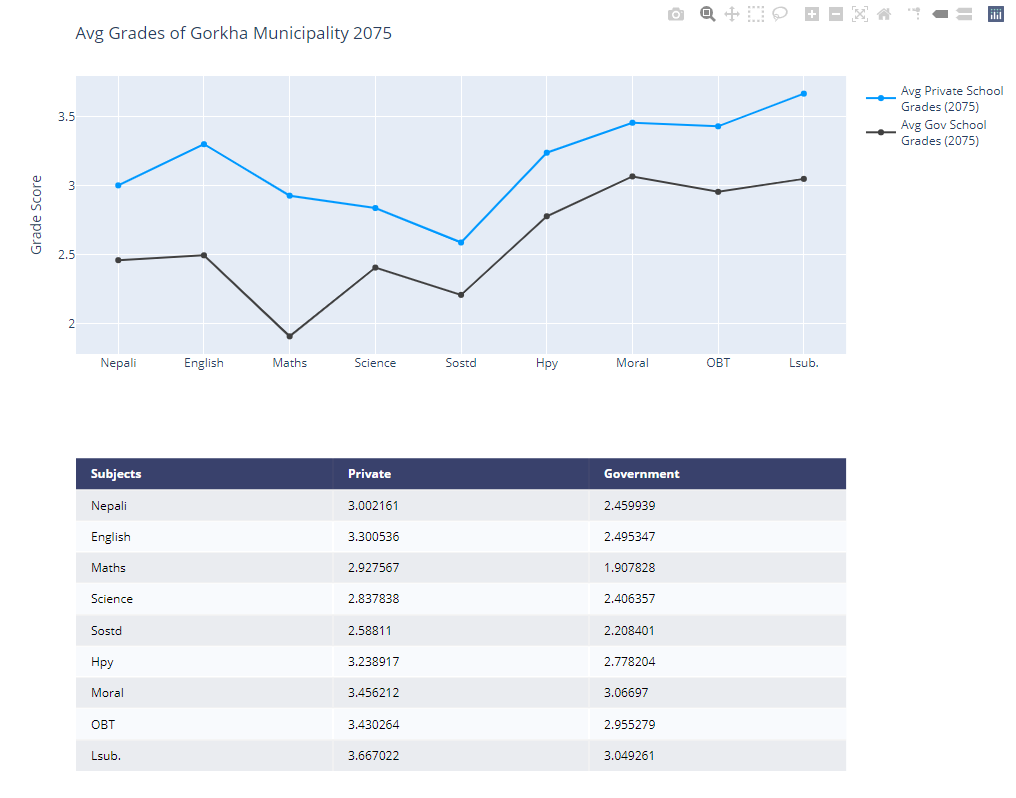Download plot as PNG camera icon

[x=676, y=14]
